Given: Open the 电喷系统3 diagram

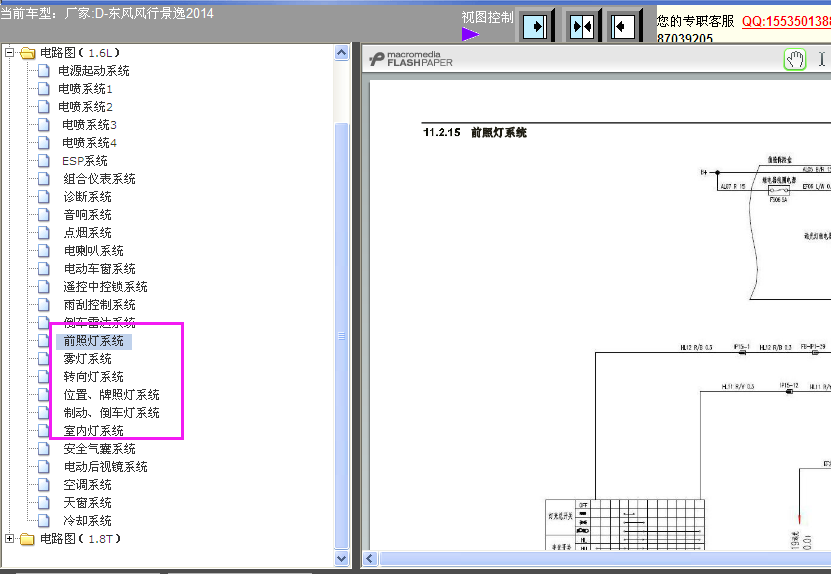Looking at the screenshot, I should (x=90, y=125).
